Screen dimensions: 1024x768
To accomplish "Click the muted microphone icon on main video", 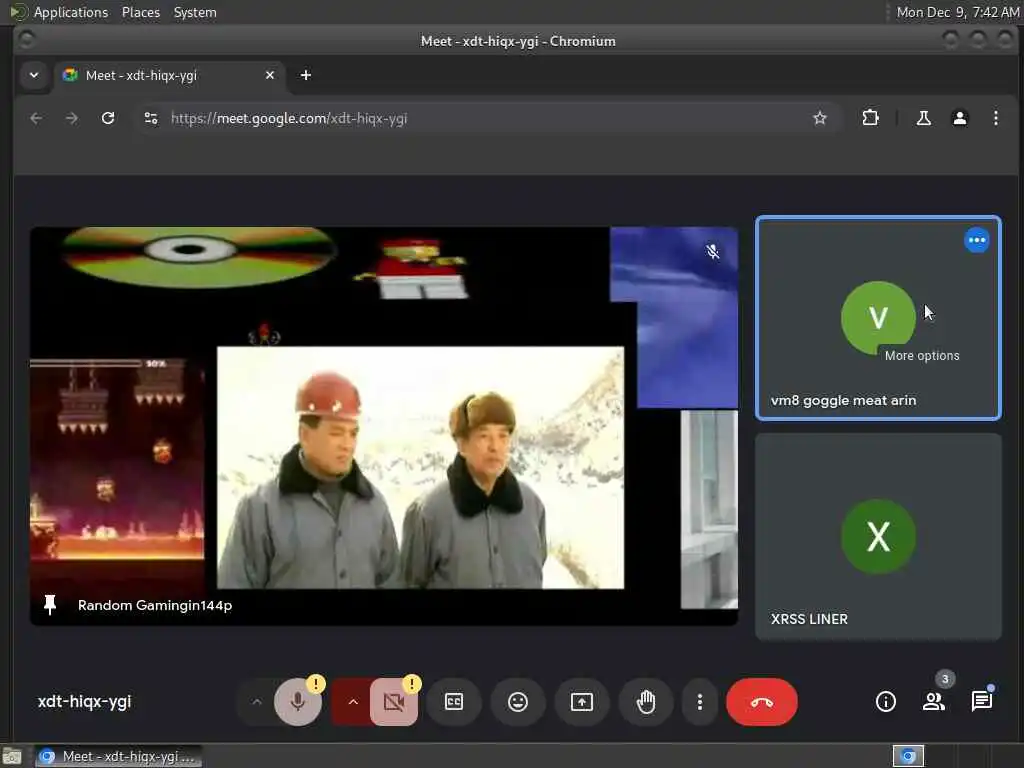I will pos(712,252).
